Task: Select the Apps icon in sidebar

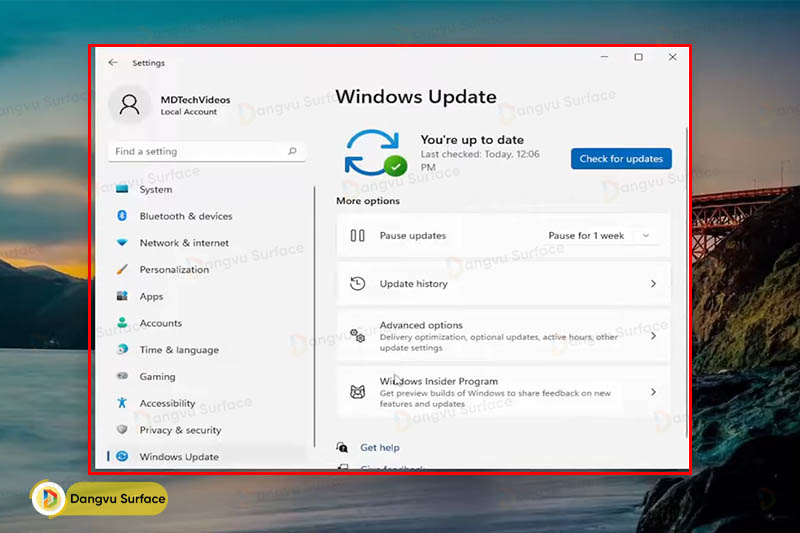Action: click(122, 296)
